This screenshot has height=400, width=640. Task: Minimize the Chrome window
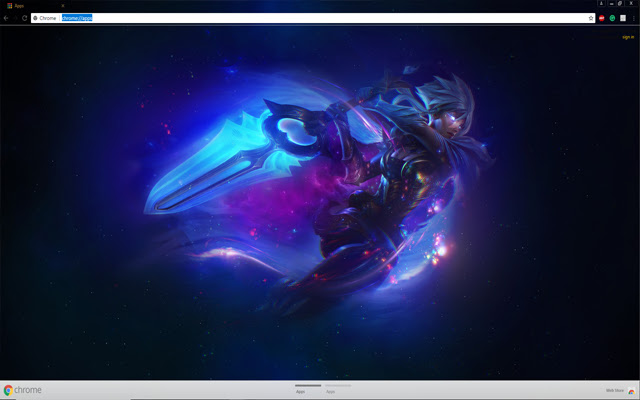611,3
